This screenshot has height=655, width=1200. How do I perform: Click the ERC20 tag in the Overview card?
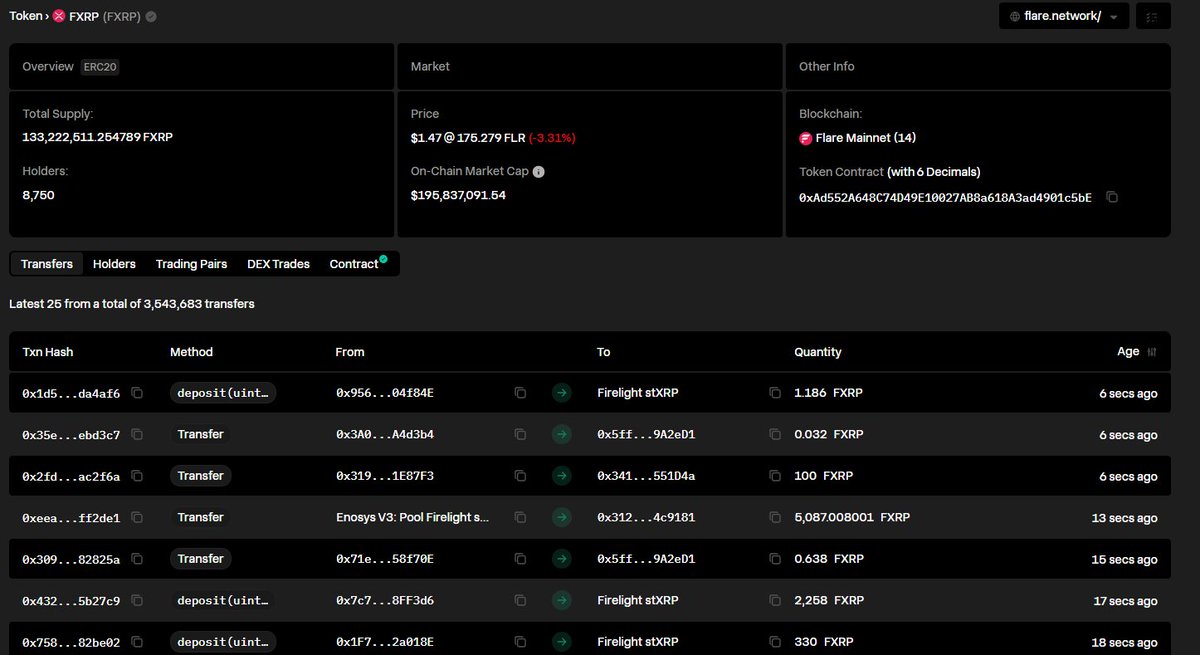click(x=101, y=67)
